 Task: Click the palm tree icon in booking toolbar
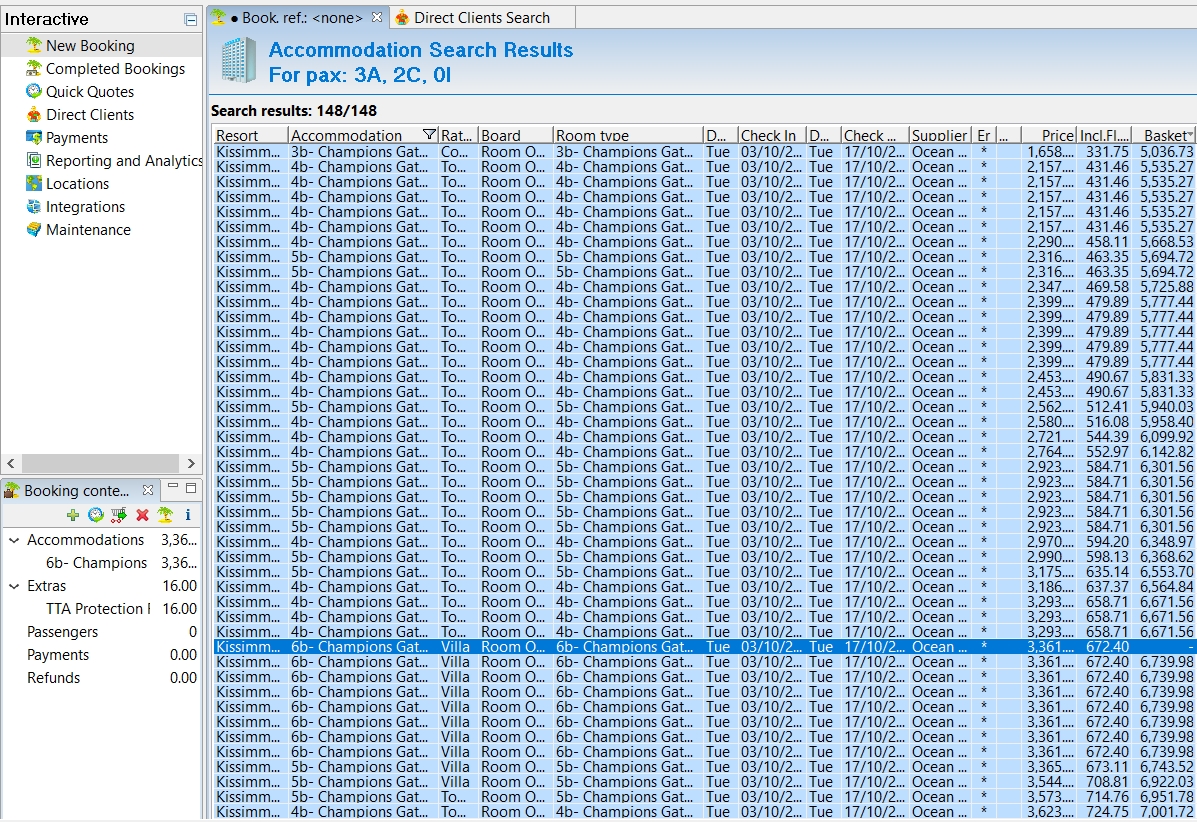click(x=165, y=515)
